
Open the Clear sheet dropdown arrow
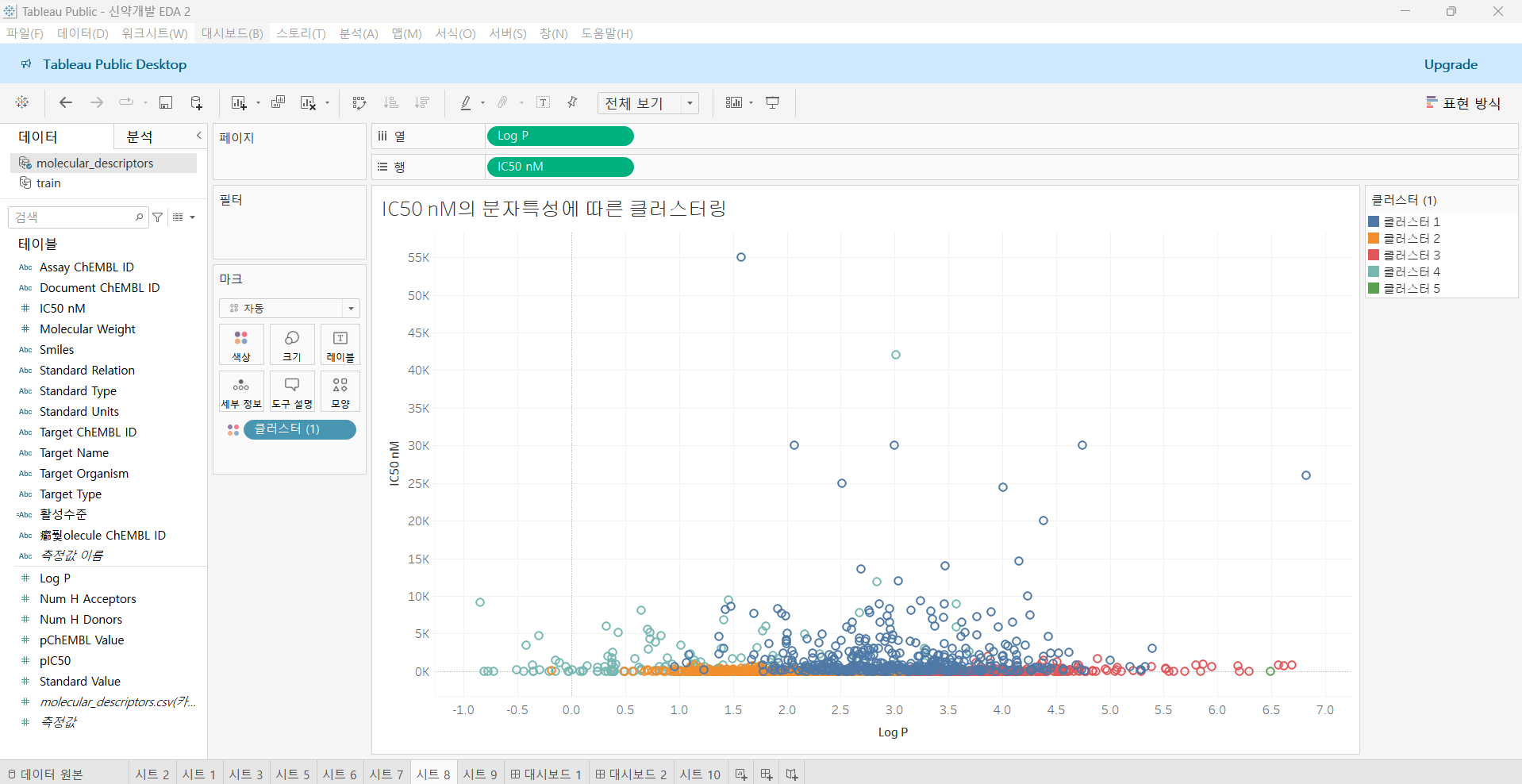pos(327,103)
